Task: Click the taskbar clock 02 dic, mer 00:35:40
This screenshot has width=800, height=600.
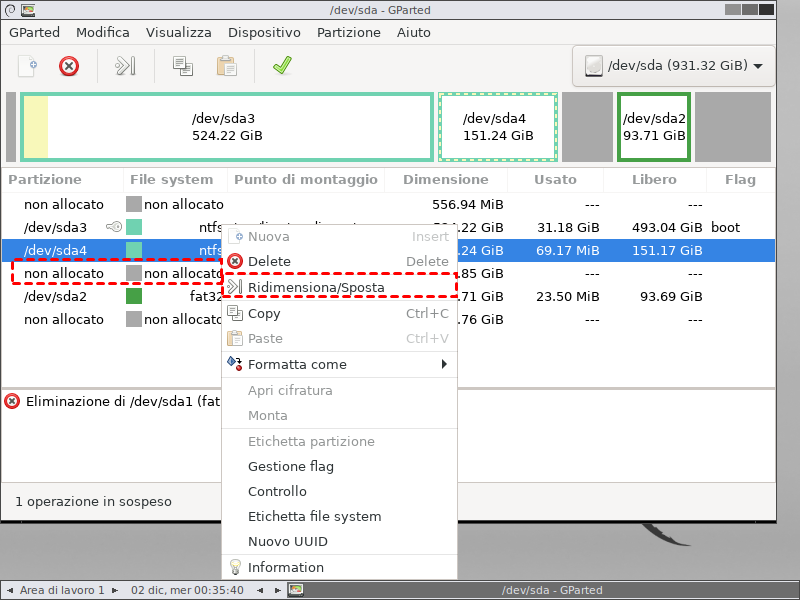Action: [x=187, y=590]
